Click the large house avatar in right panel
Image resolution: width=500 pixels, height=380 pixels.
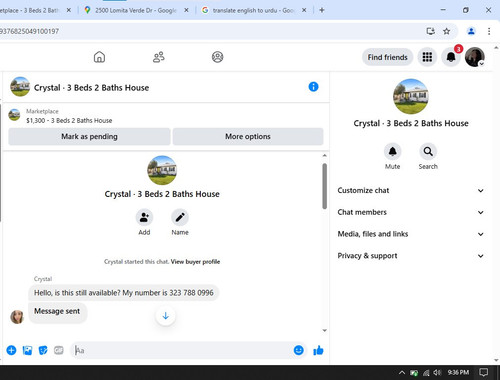[x=411, y=96]
